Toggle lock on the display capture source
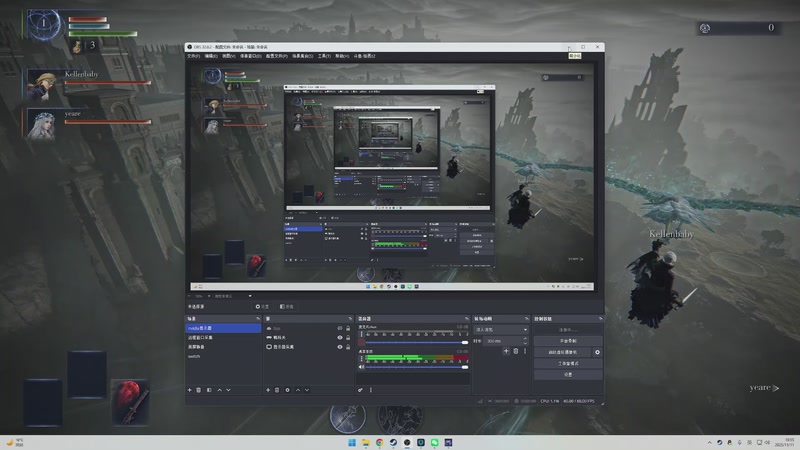 coord(348,346)
